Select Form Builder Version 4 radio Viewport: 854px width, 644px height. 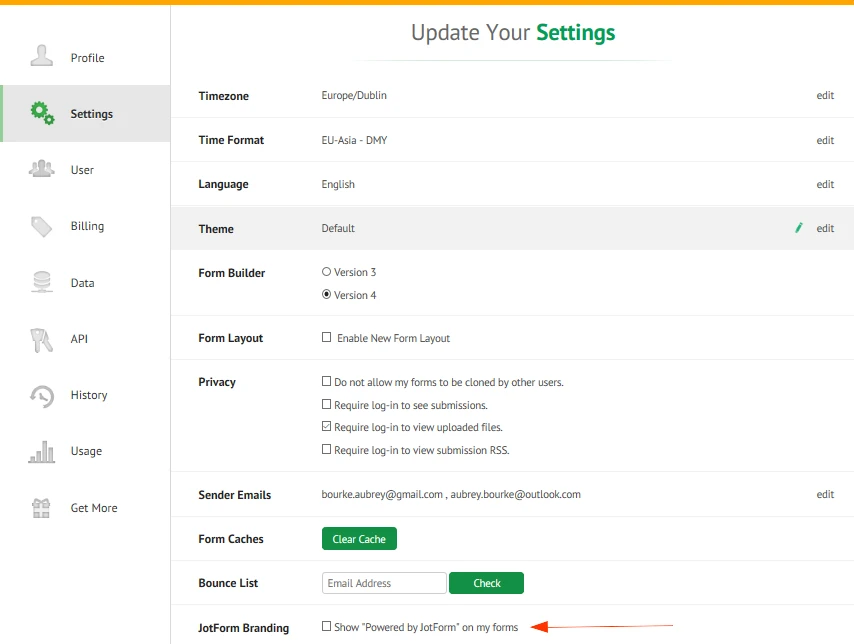326,294
